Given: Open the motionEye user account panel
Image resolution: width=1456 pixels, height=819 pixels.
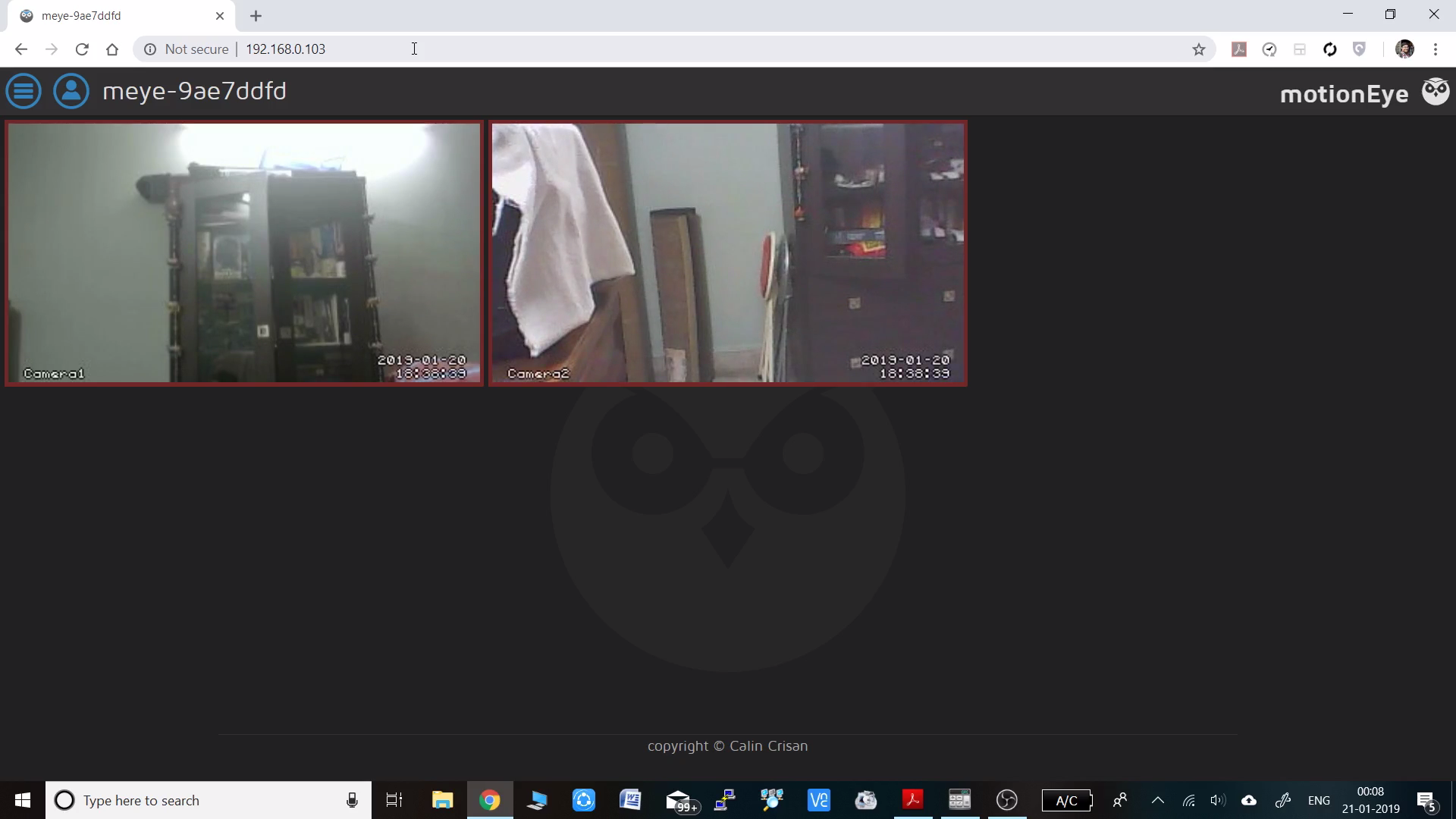Looking at the screenshot, I should coord(71,90).
